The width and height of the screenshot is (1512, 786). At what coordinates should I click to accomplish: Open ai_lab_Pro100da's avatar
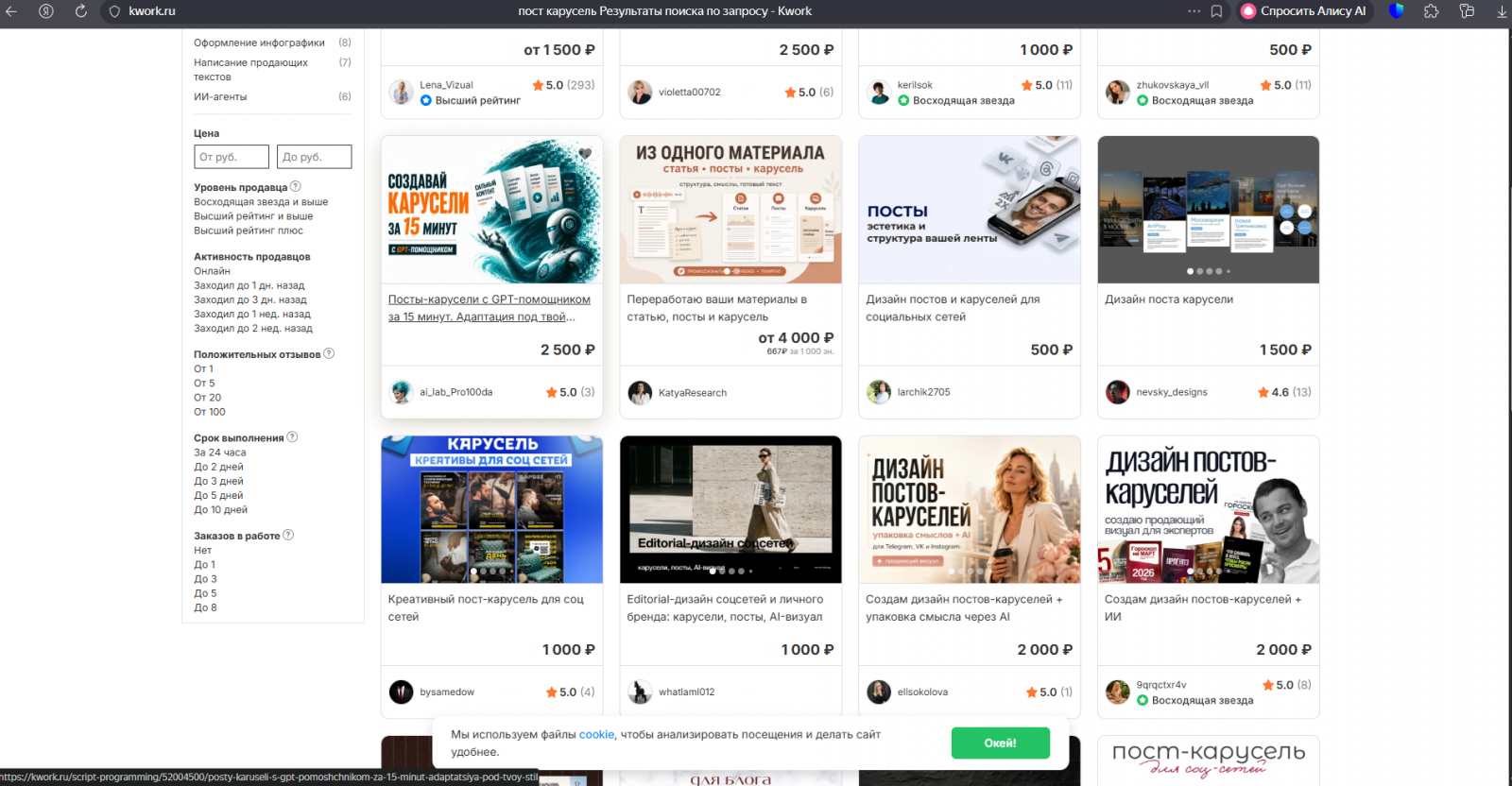[402, 392]
